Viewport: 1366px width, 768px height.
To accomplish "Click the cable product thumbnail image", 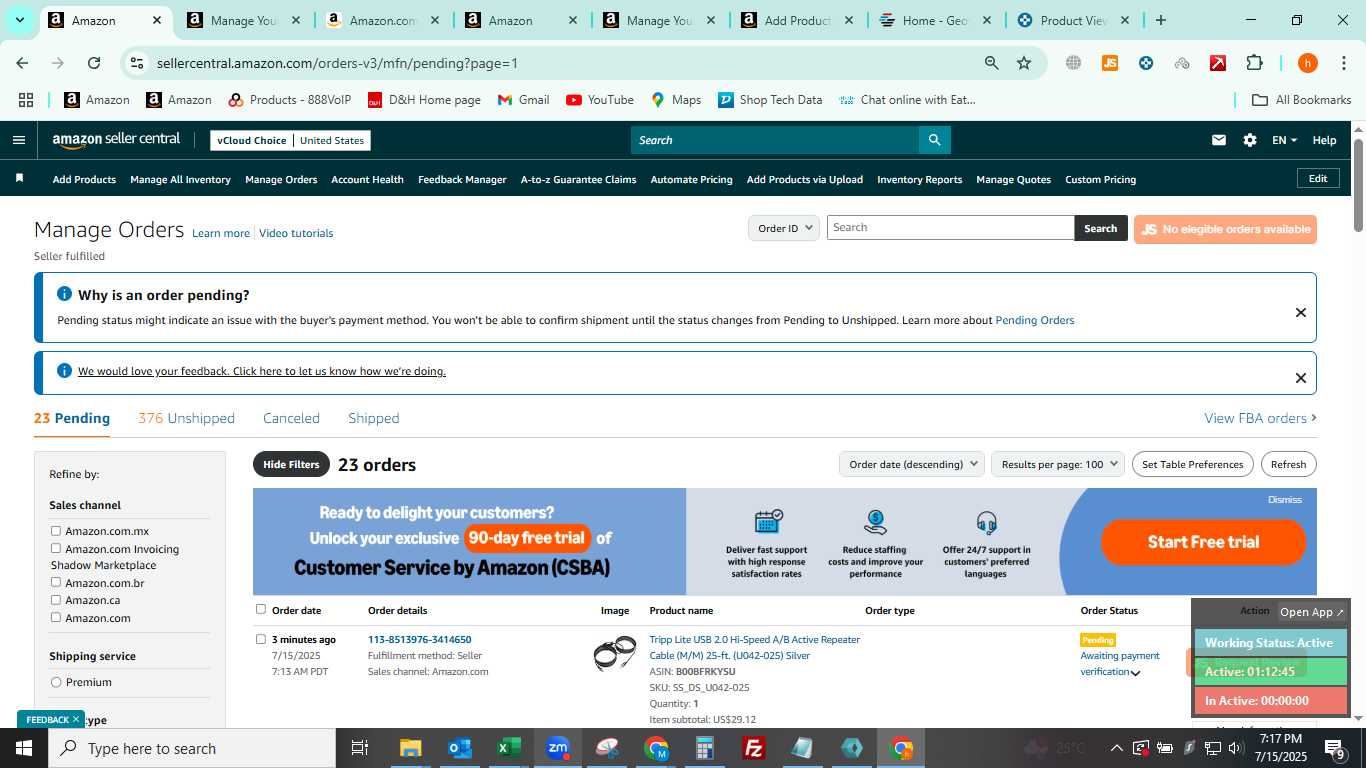I will 614,653.
